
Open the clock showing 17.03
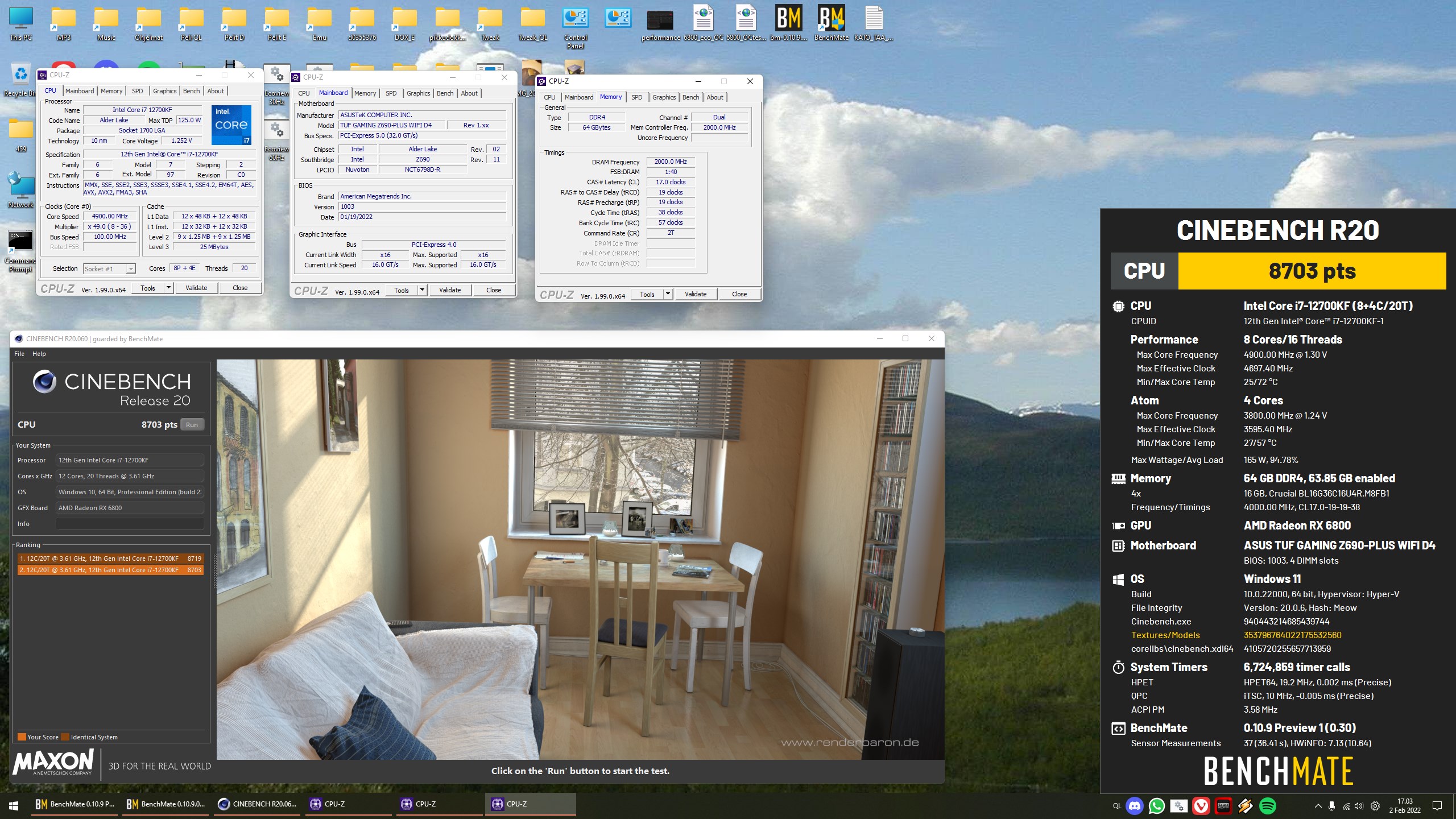[x=1405, y=805]
